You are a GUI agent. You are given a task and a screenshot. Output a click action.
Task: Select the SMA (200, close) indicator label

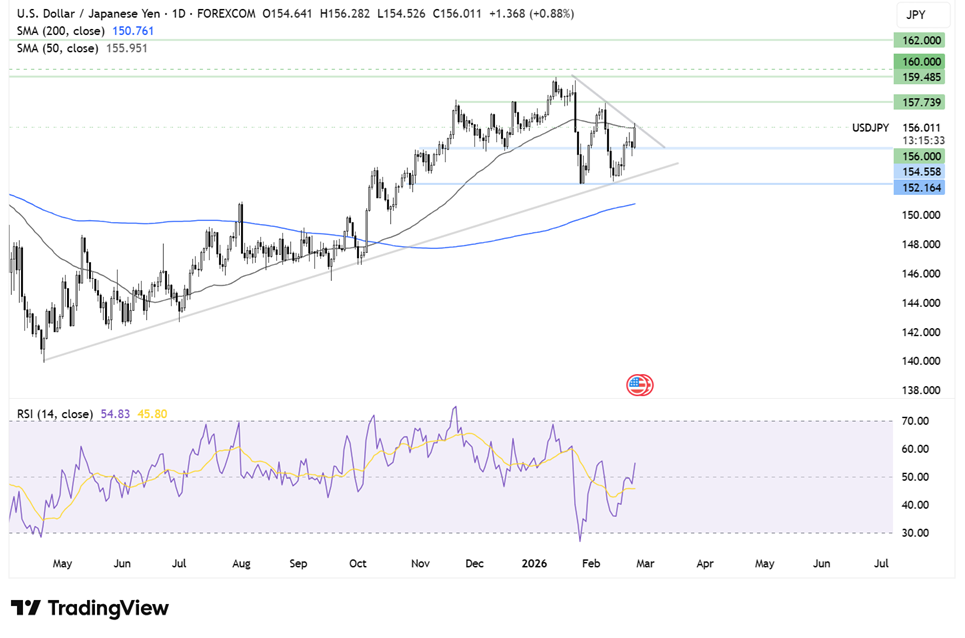tap(60, 31)
